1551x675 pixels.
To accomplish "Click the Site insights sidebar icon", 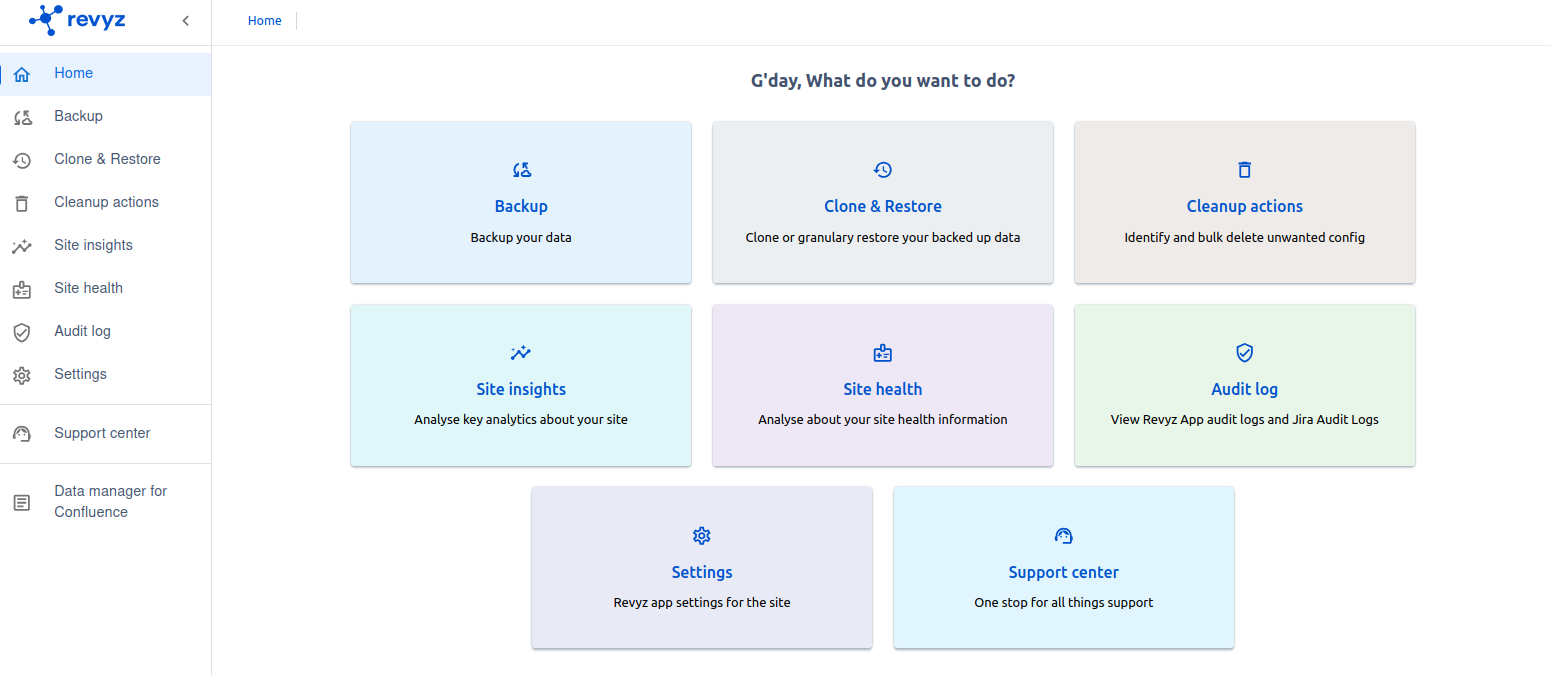I will (22, 246).
